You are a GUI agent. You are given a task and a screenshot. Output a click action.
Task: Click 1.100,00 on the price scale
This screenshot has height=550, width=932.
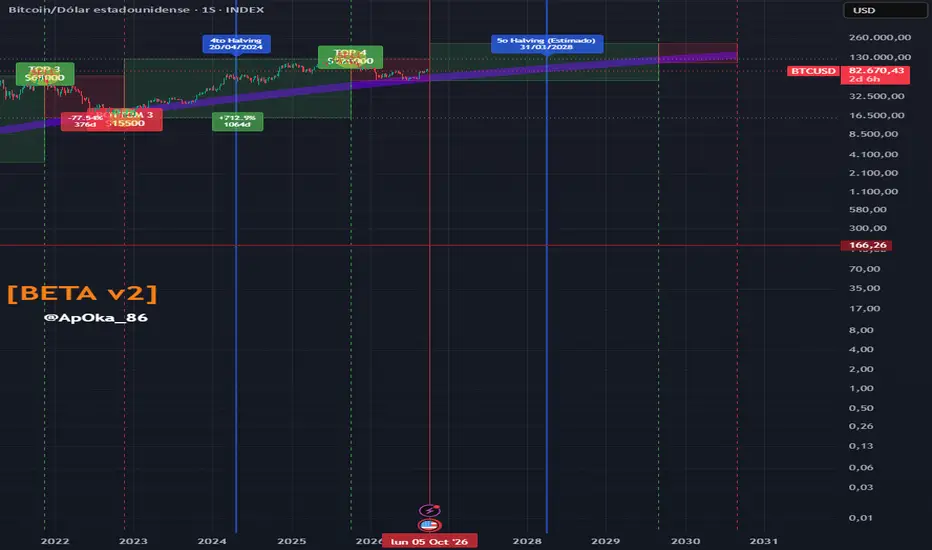click(873, 191)
